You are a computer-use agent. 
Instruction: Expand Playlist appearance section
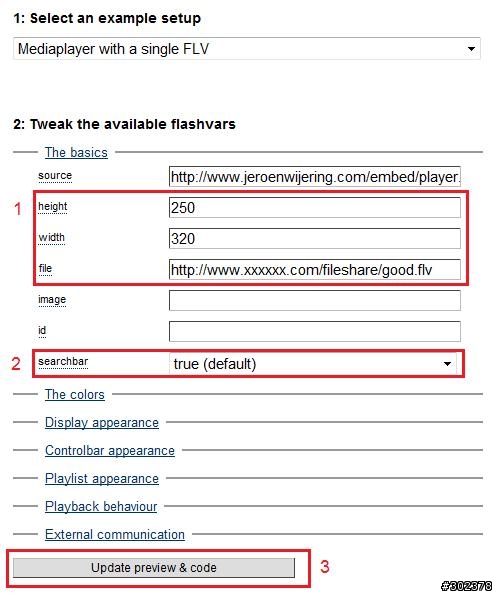[102, 478]
